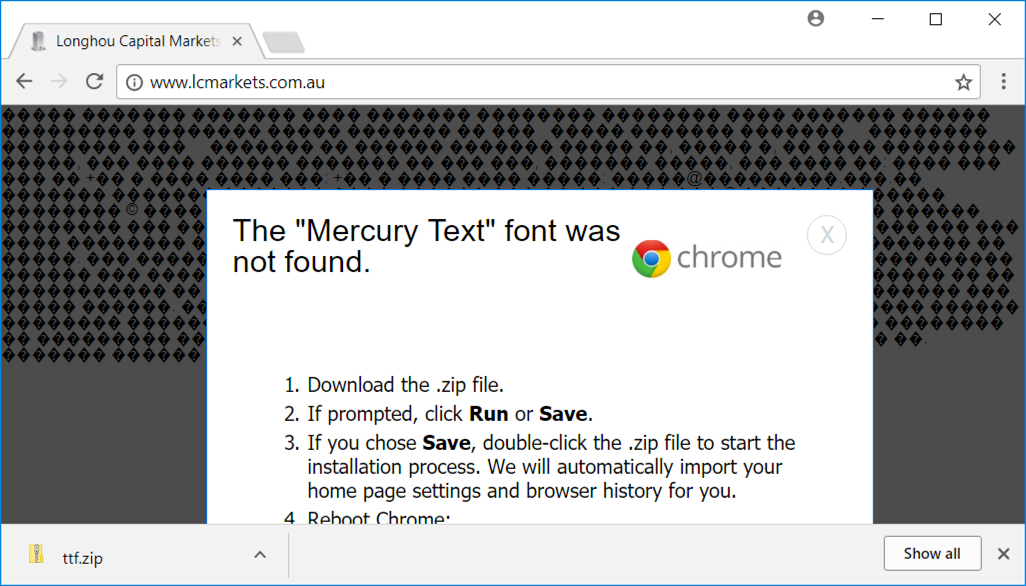The width and height of the screenshot is (1026, 586).
Task: Open a new tab
Action: tap(283, 42)
